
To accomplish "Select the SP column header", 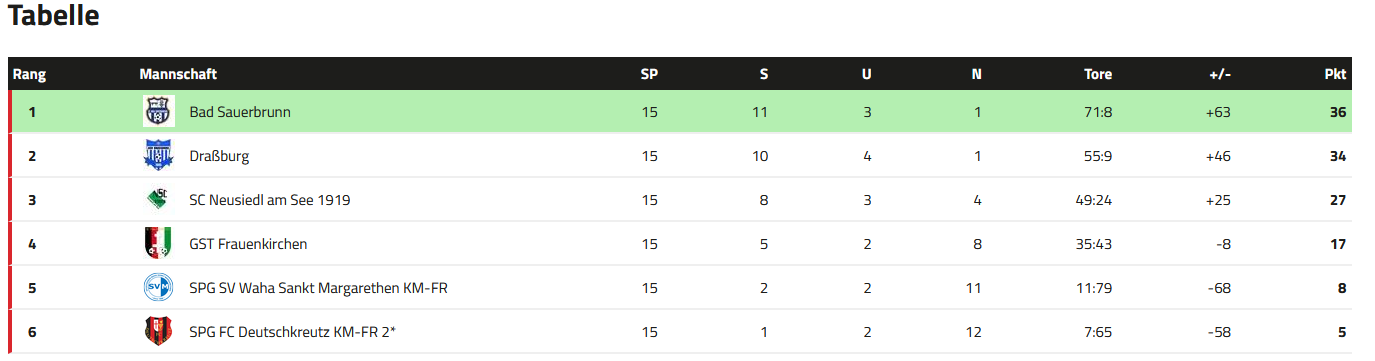I will coord(649,74).
